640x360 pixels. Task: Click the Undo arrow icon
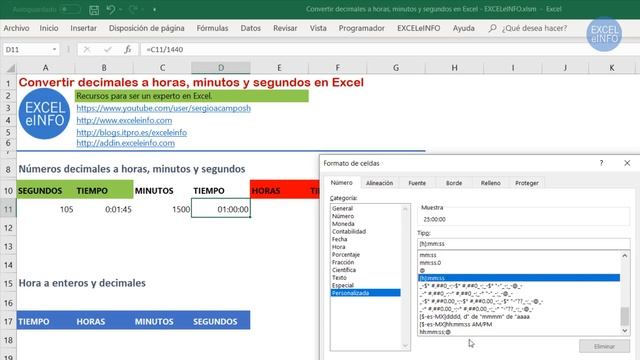(111, 9)
